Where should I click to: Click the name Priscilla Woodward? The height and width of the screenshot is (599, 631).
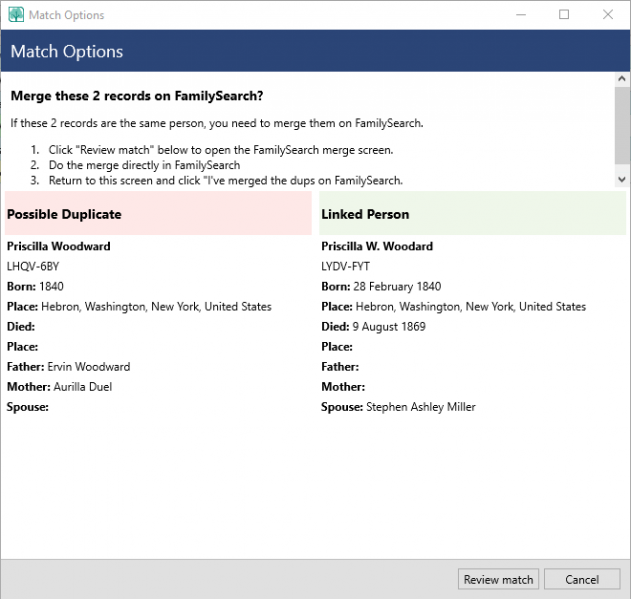59,246
